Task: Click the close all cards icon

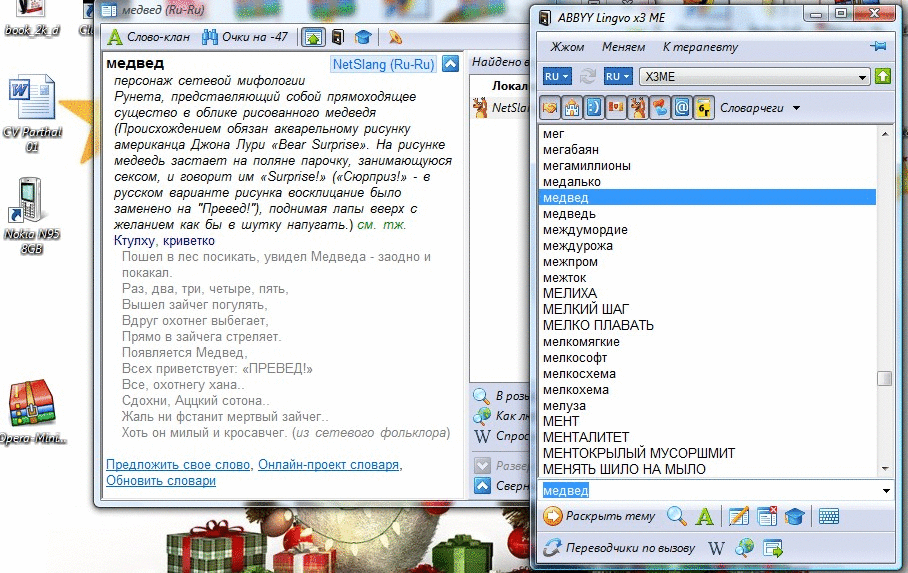Action: coord(767,516)
